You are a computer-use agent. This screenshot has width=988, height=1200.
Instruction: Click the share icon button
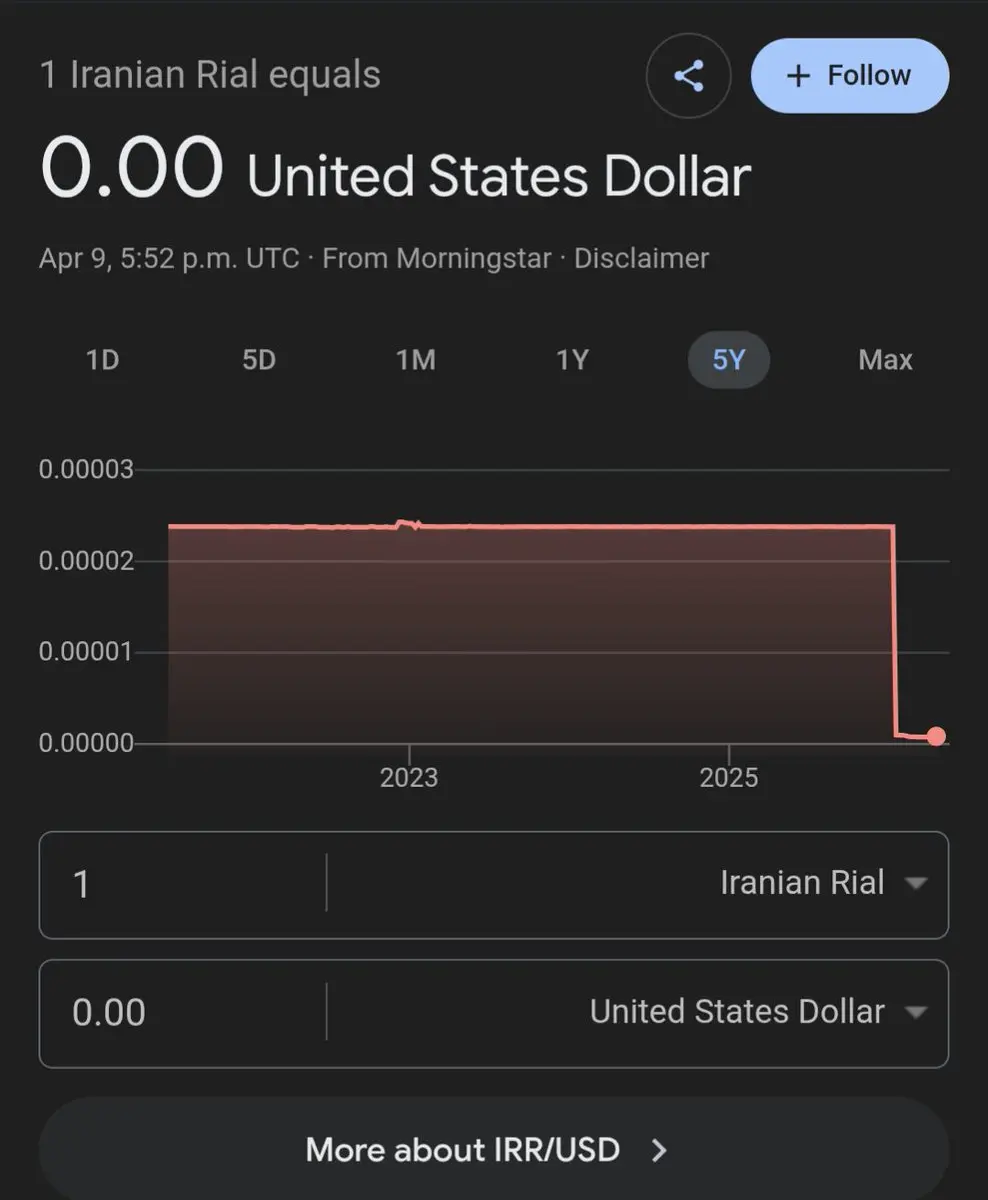(688, 76)
